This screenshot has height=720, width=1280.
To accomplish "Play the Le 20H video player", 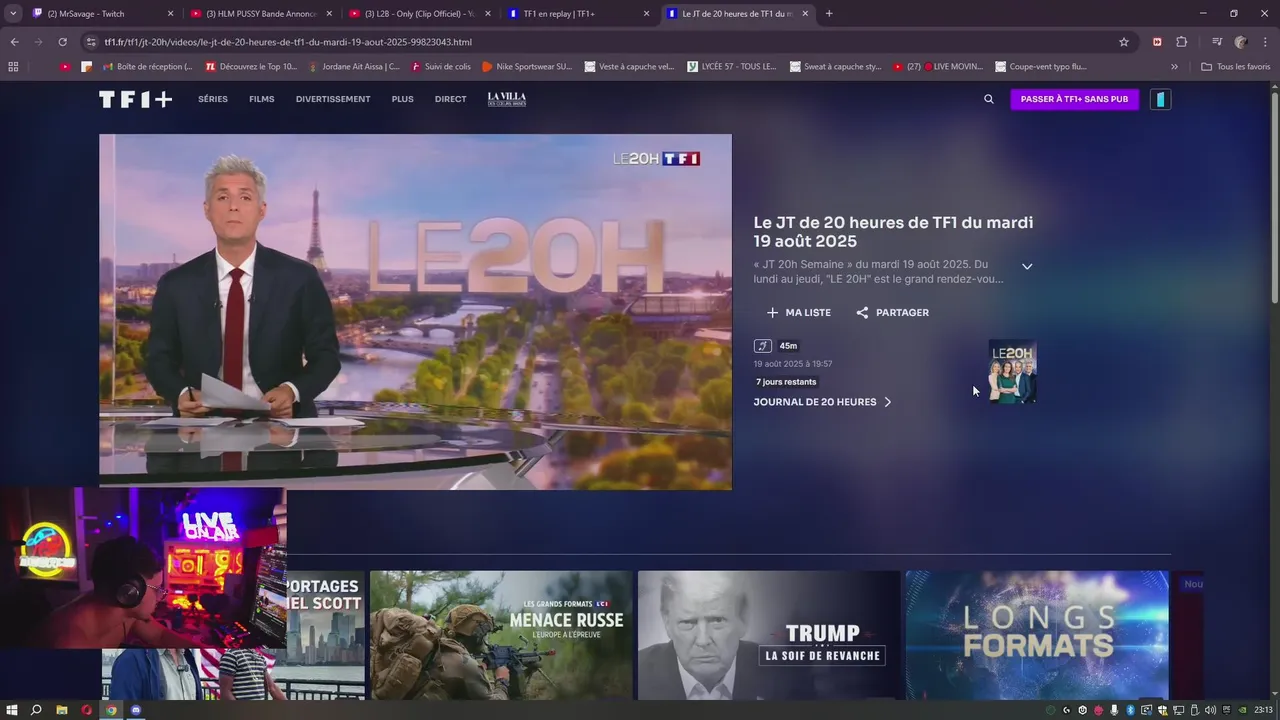I will coord(415,312).
